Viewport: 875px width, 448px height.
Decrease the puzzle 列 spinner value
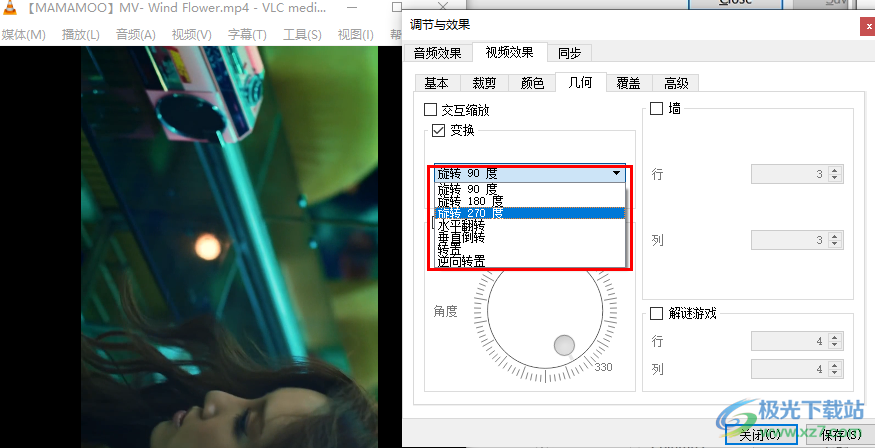[x=834, y=373]
